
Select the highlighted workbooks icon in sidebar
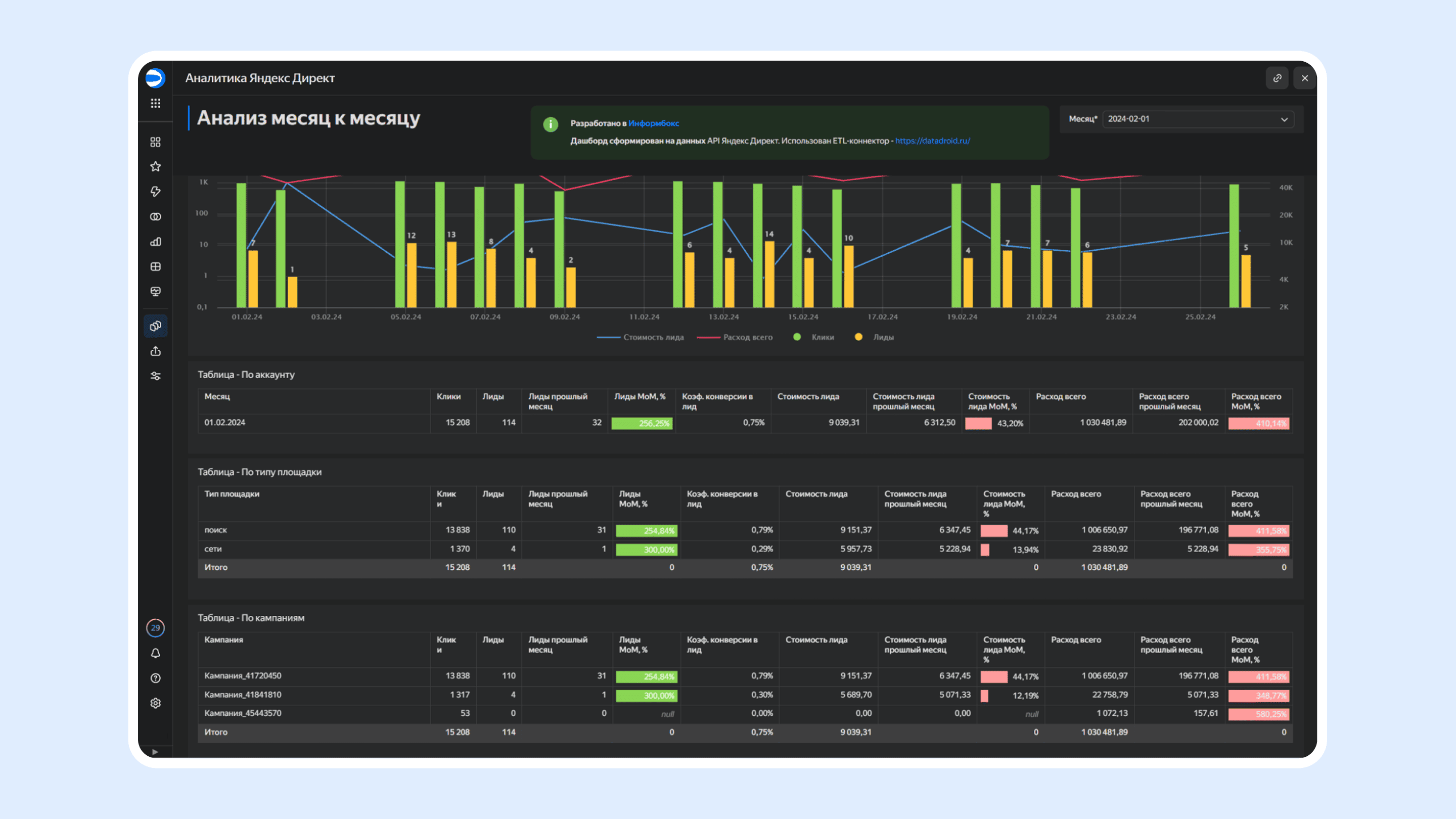coord(155,326)
